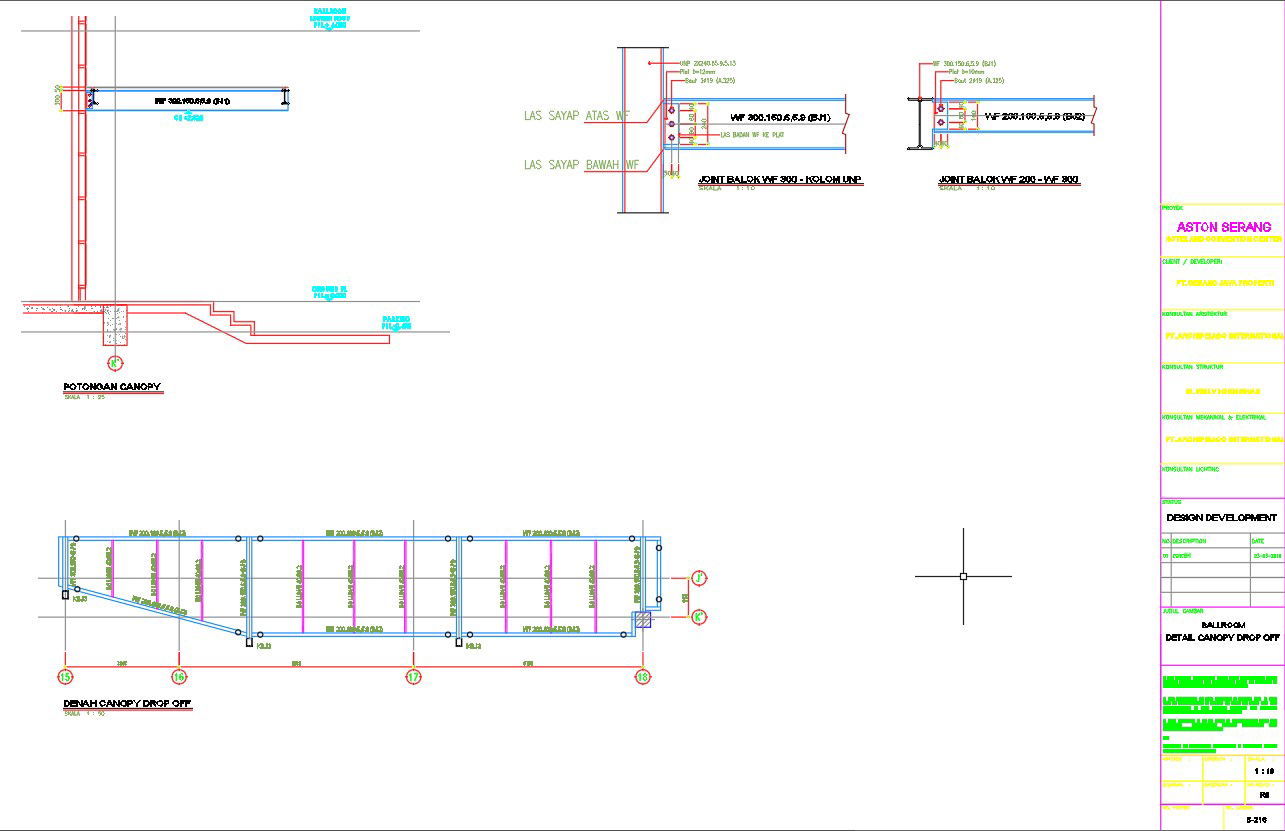
Task: Click the K' axis bubble right of plan
Action: 700,616
